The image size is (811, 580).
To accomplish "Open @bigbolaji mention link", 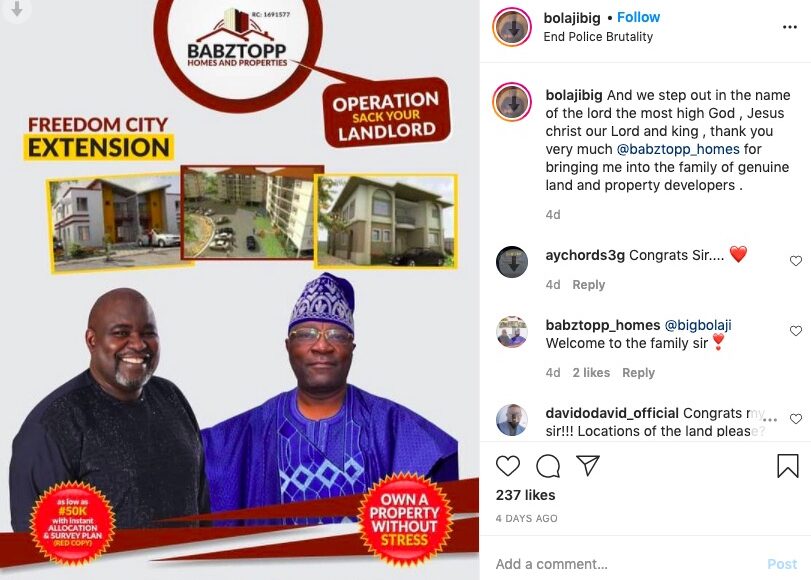I will coord(698,325).
